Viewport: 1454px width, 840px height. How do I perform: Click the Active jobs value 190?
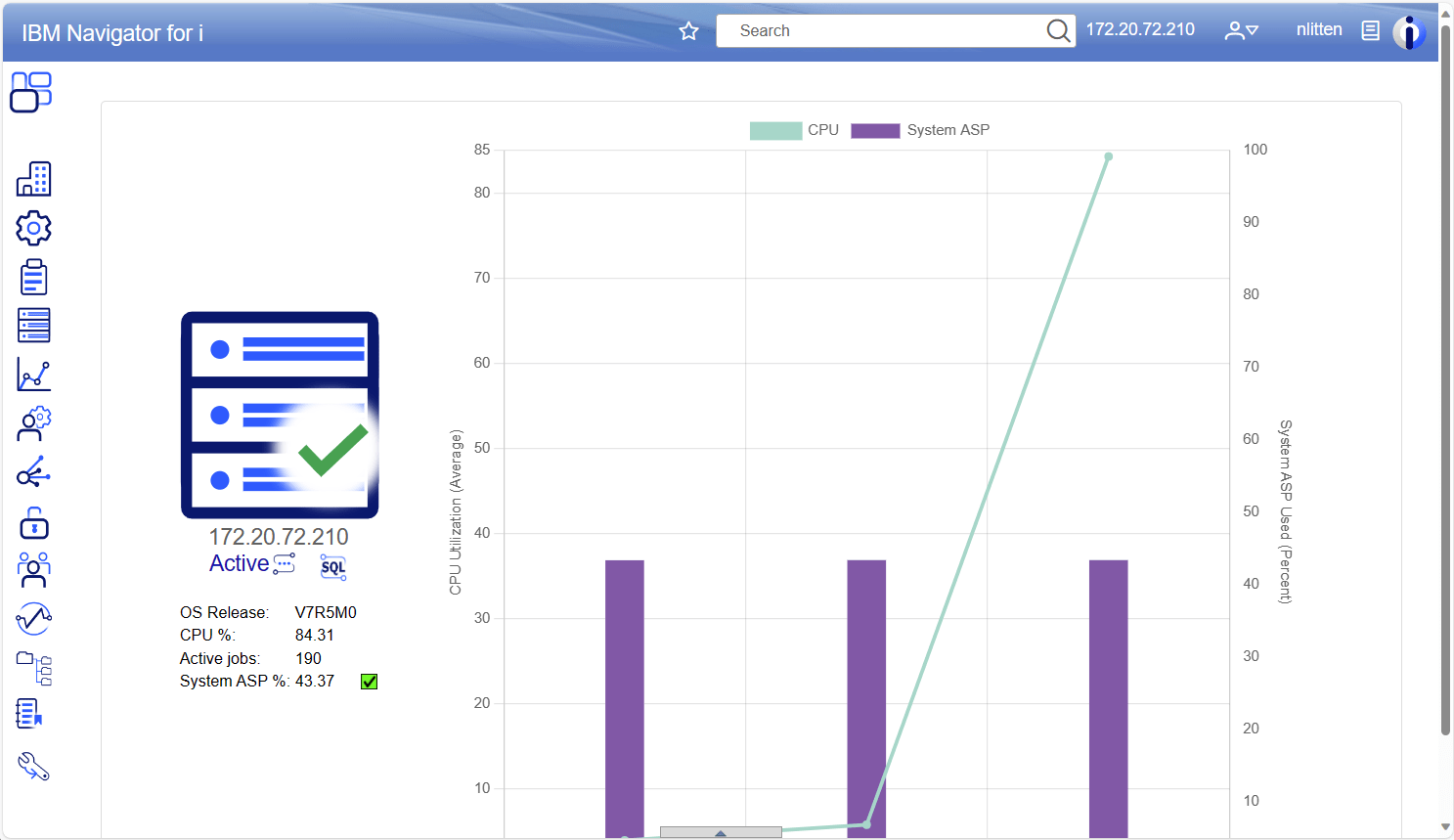point(308,659)
